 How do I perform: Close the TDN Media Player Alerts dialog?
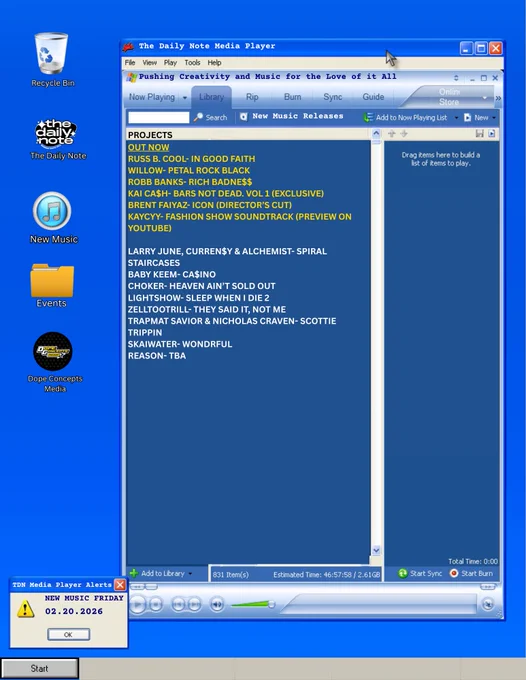pos(120,585)
